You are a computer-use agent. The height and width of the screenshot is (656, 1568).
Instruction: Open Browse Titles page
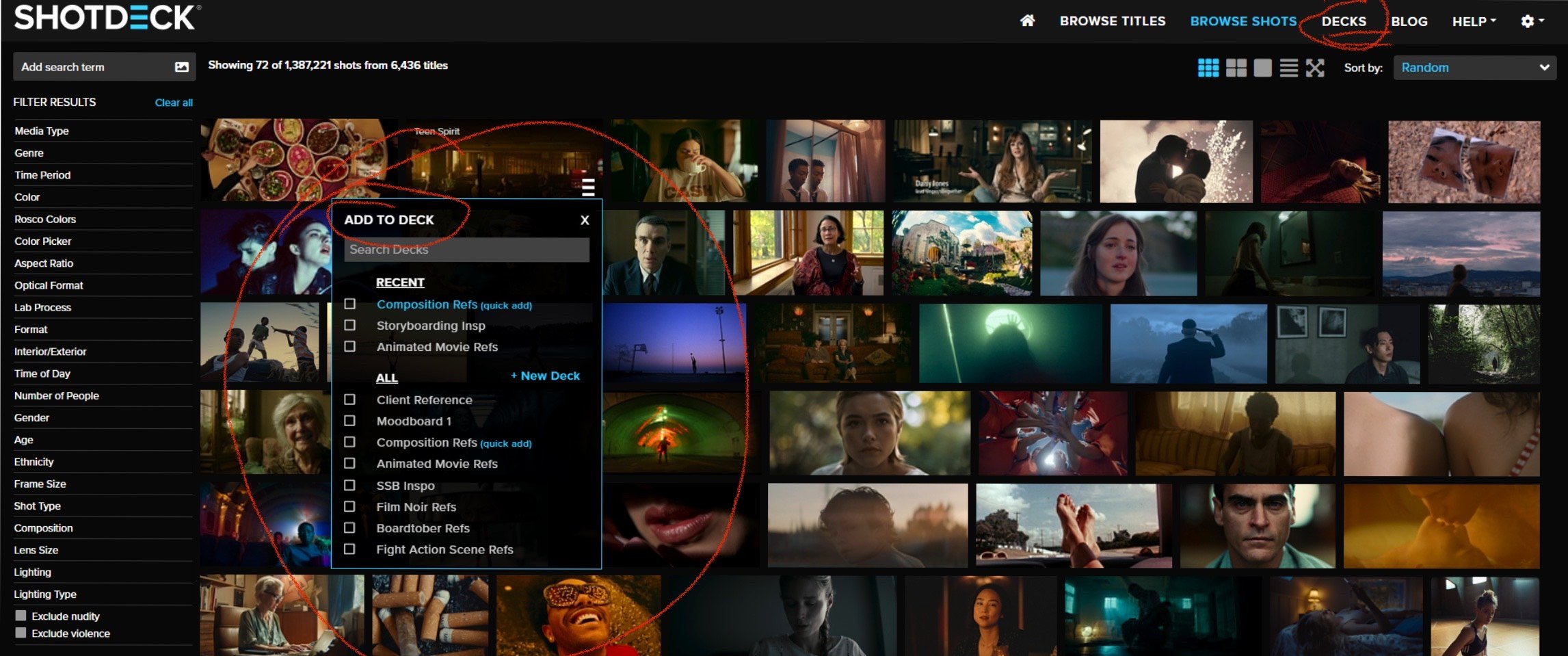[x=1113, y=21]
